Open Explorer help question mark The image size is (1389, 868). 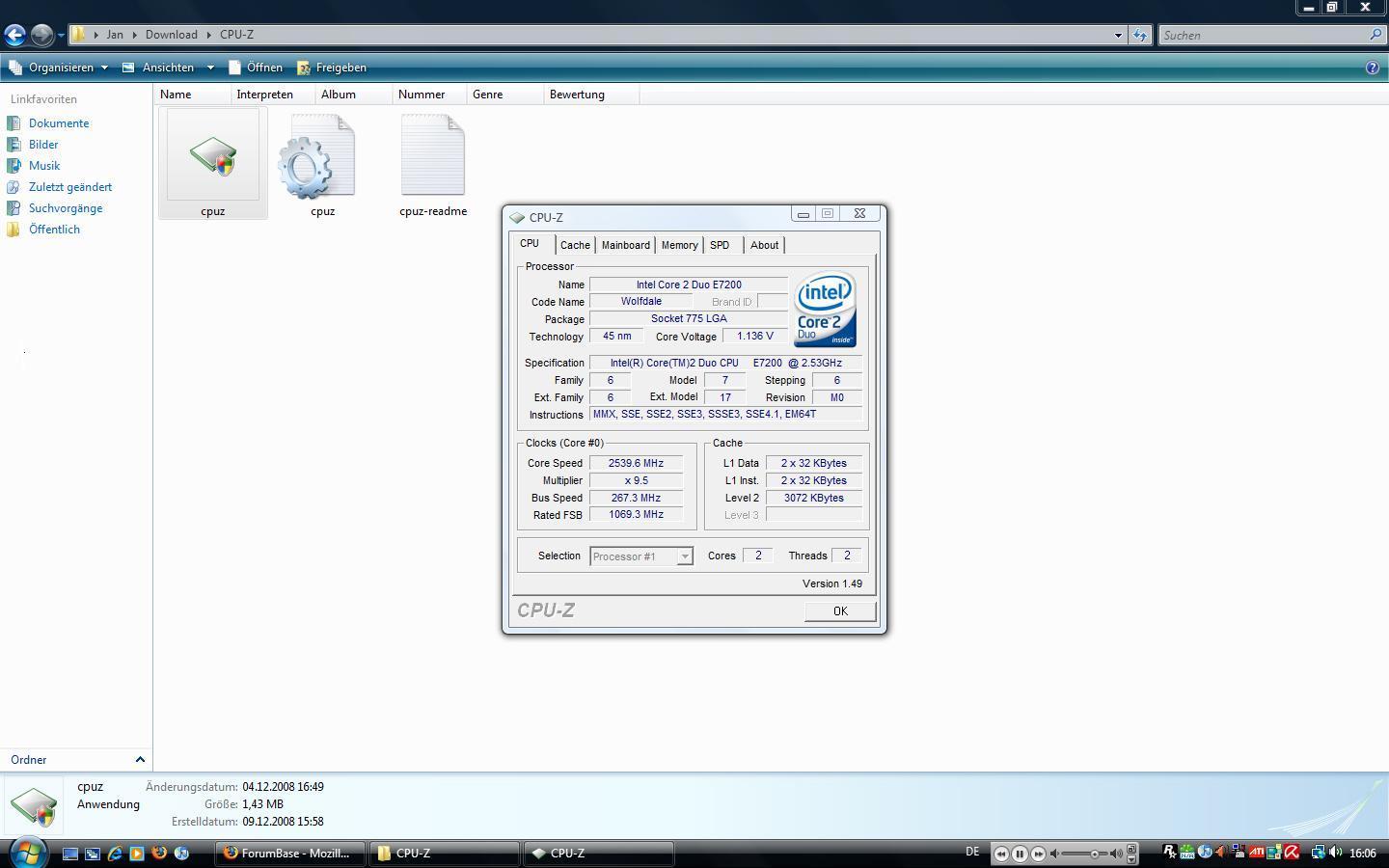click(1373, 68)
